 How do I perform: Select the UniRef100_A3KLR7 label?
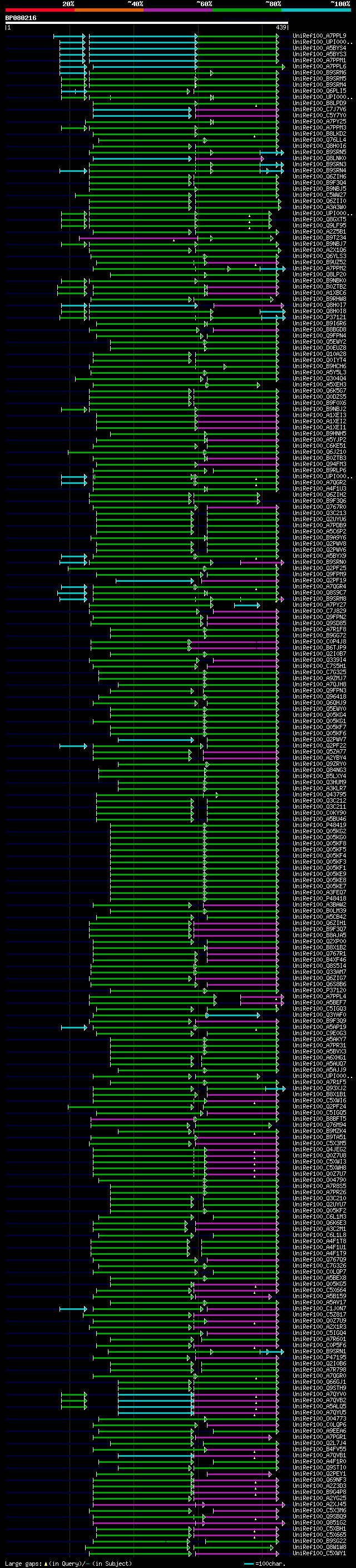pyautogui.click(x=319, y=788)
